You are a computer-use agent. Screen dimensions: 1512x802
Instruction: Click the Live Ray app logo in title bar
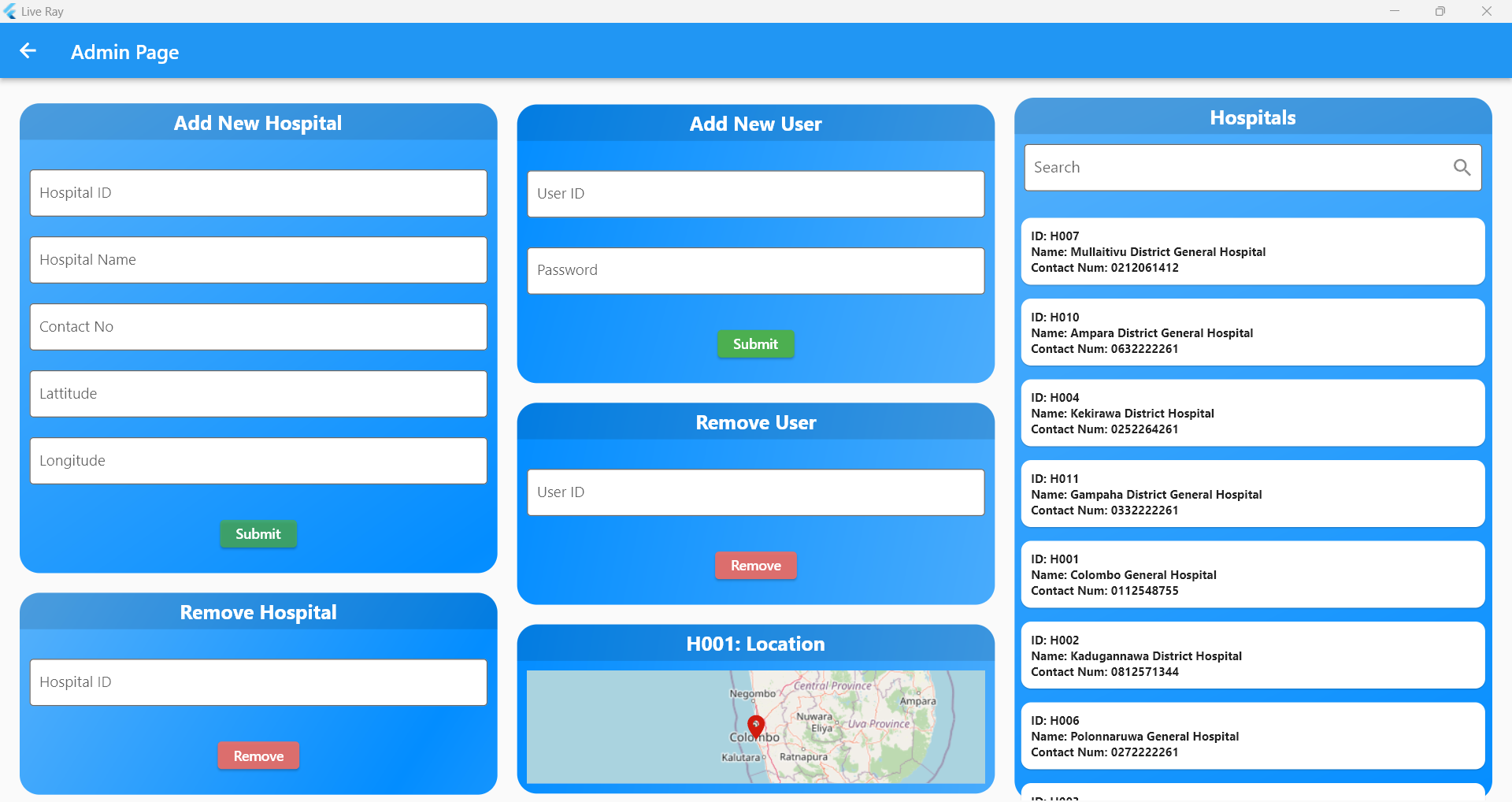tap(9, 11)
